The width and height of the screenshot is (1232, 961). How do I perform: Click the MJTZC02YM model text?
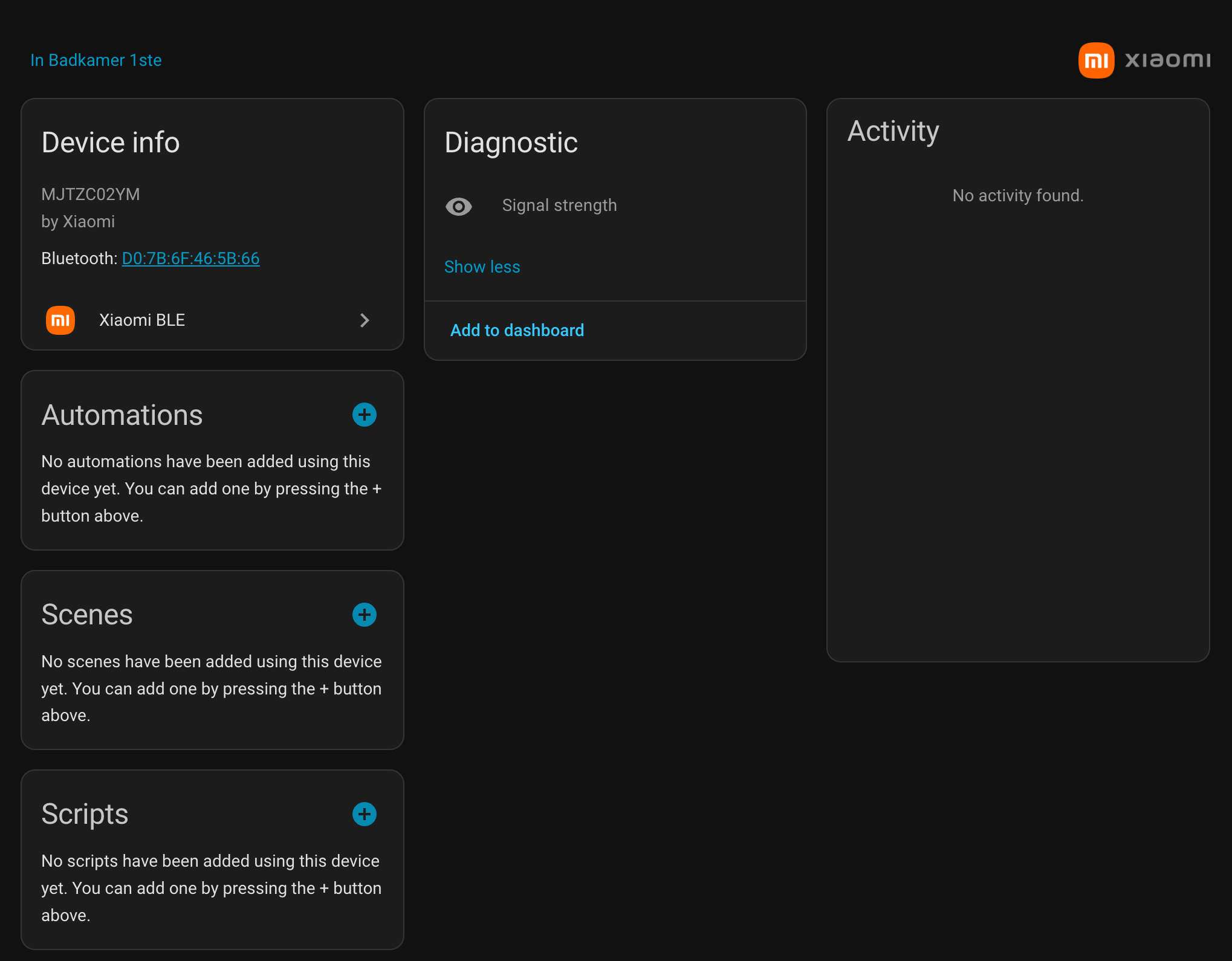pos(91,194)
